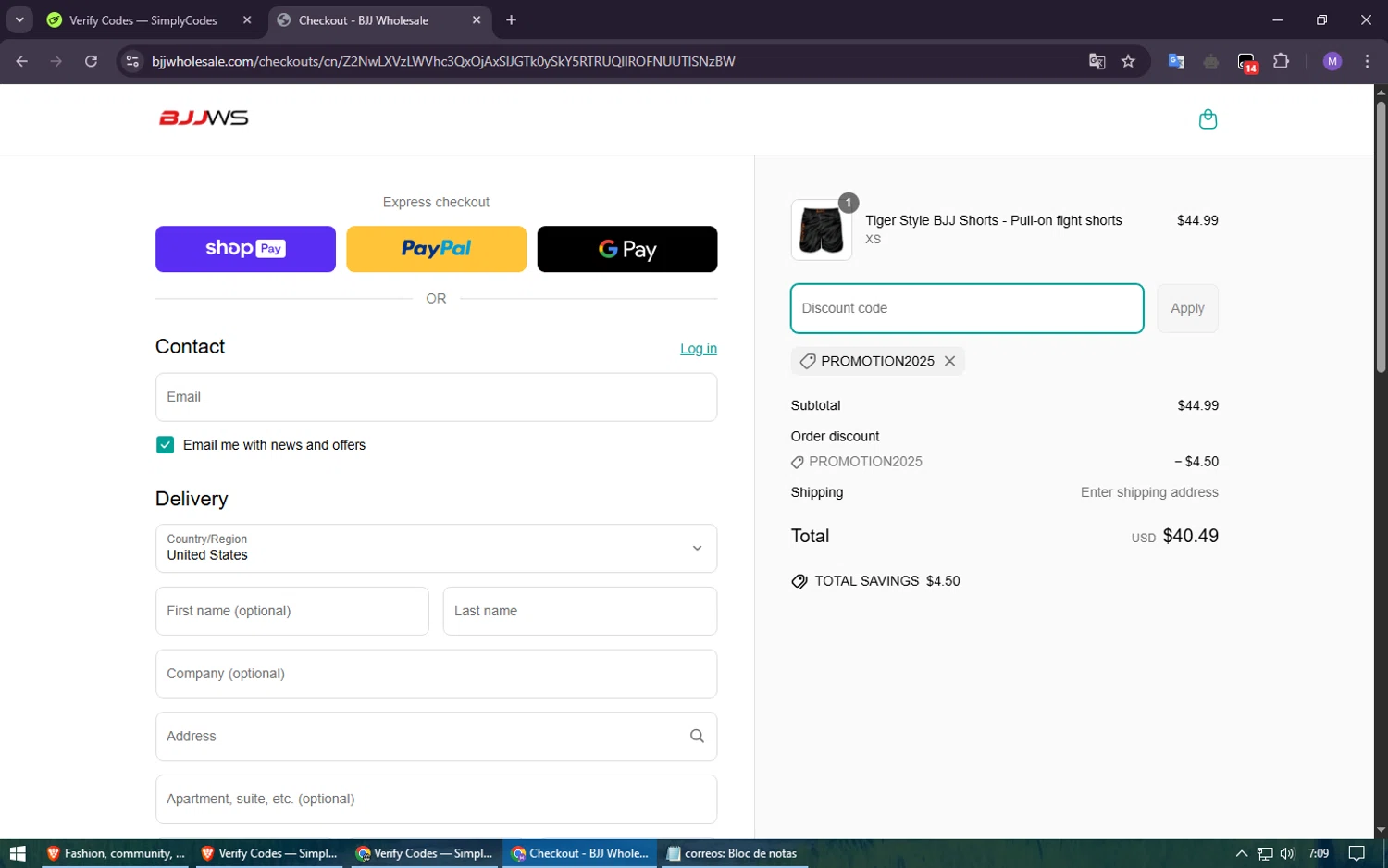This screenshot has height=868, width=1388.
Task: Open Google Translate extension icon
Action: tap(1176, 61)
